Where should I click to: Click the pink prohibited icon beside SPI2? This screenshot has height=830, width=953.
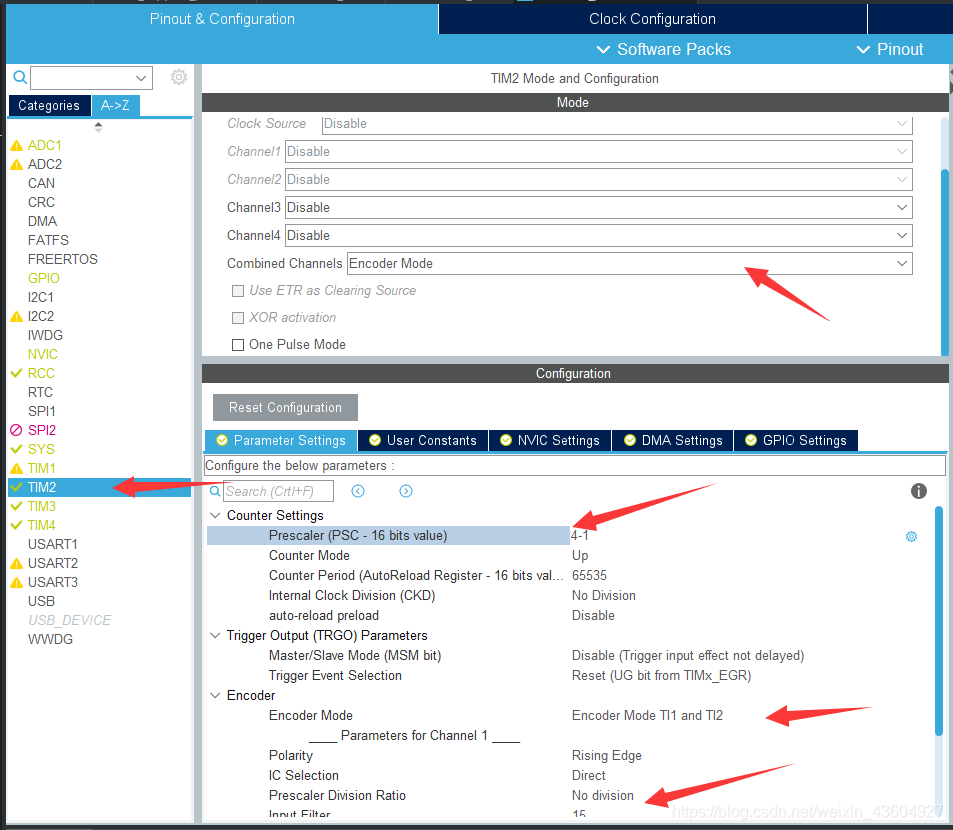click(17, 430)
